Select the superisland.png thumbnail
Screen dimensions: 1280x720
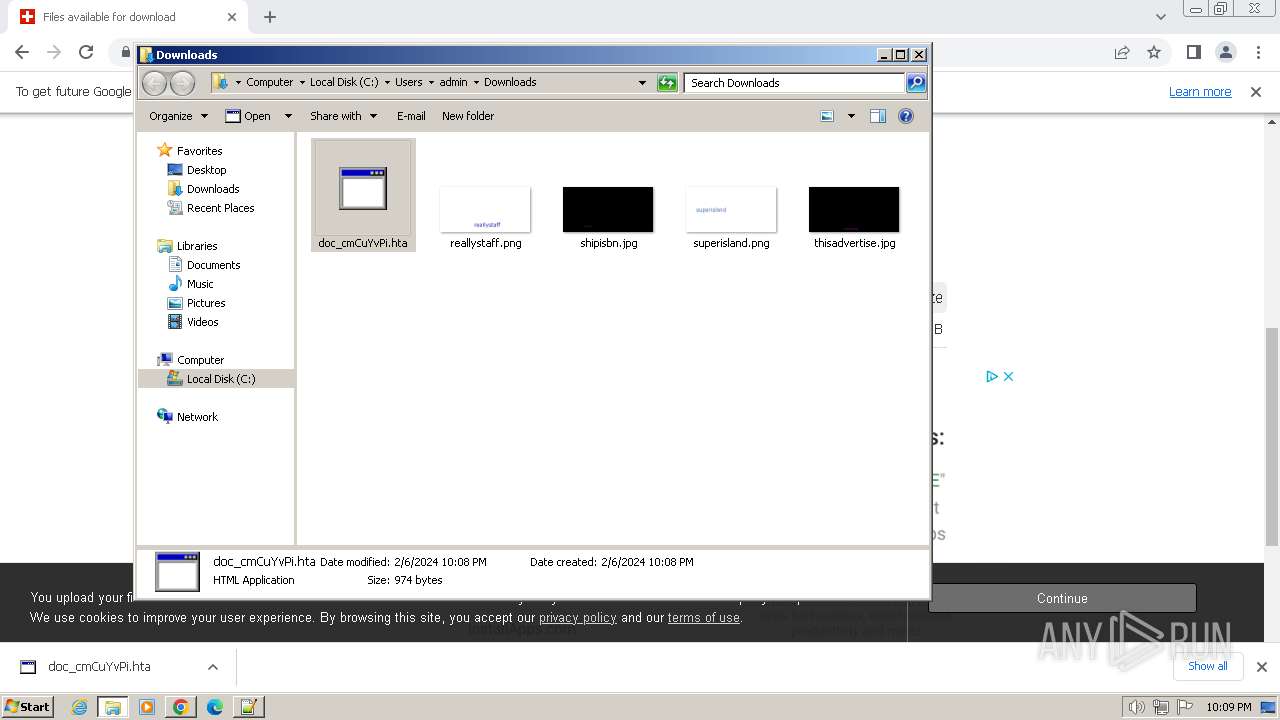coord(731,210)
